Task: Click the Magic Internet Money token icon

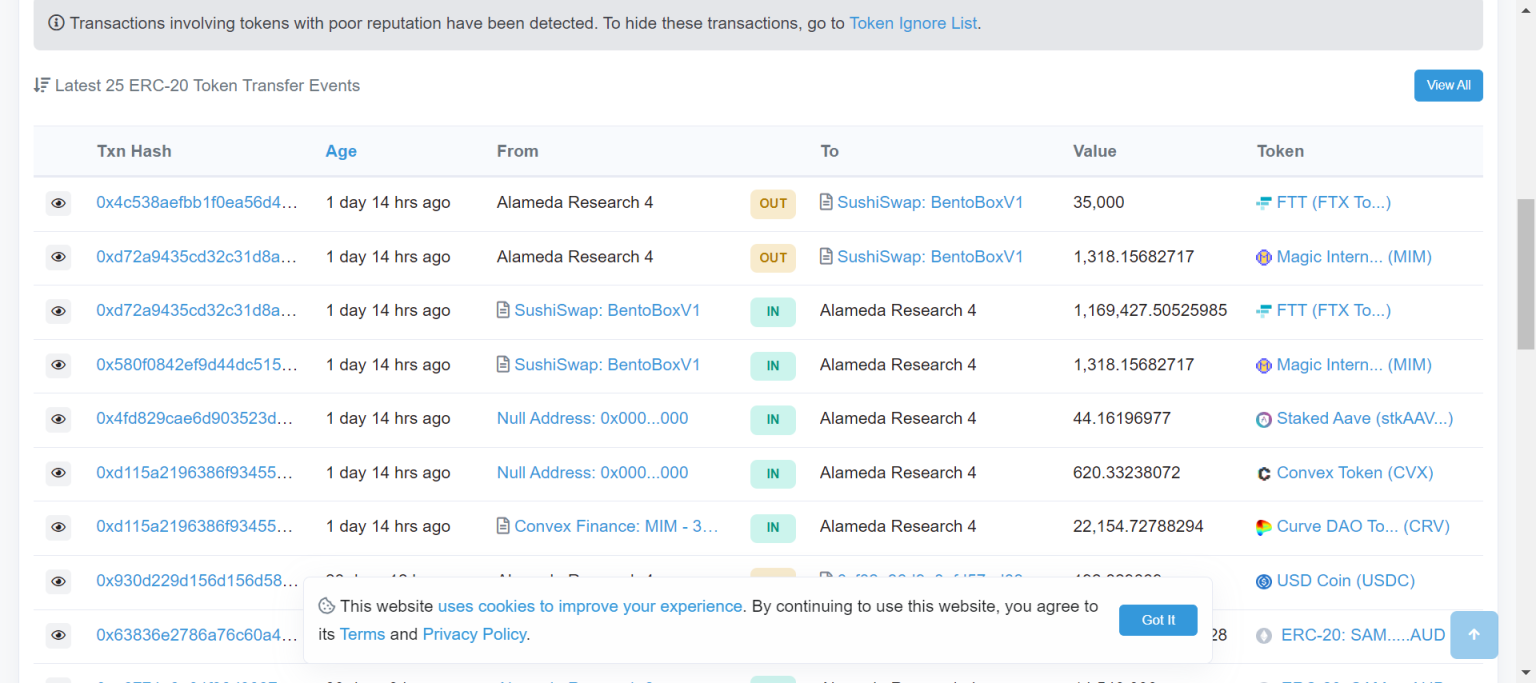Action: coord(1262,257)
